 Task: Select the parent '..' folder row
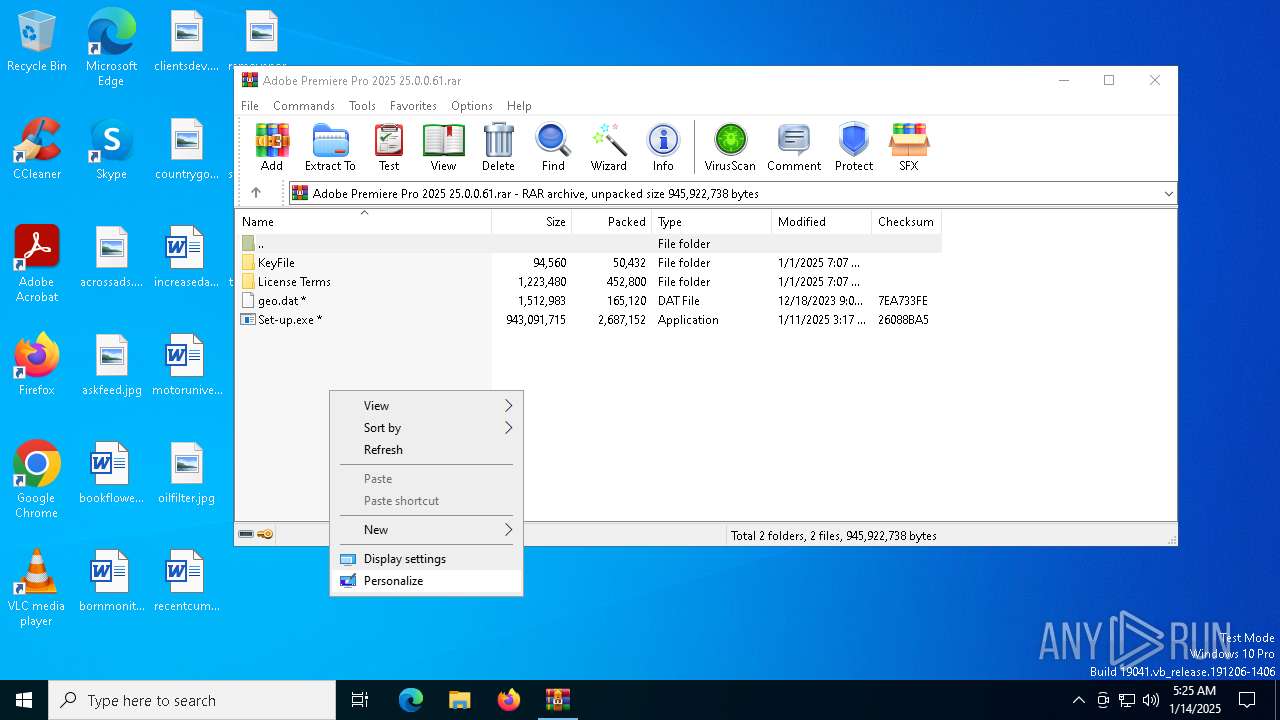(x=588, y=243)
